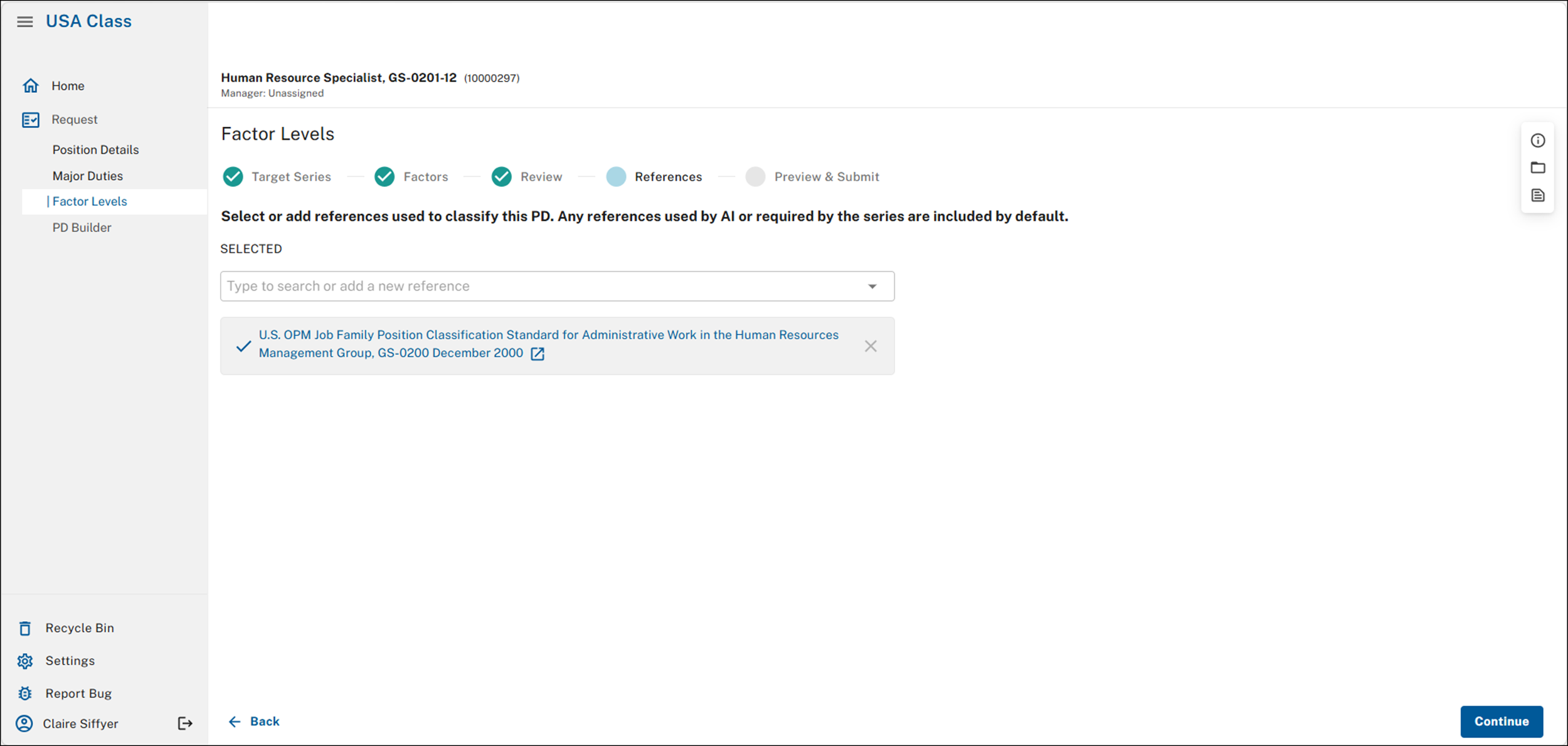Click the Home house icon
Viewport: 1568px width, 746px height.
[31, 85]
